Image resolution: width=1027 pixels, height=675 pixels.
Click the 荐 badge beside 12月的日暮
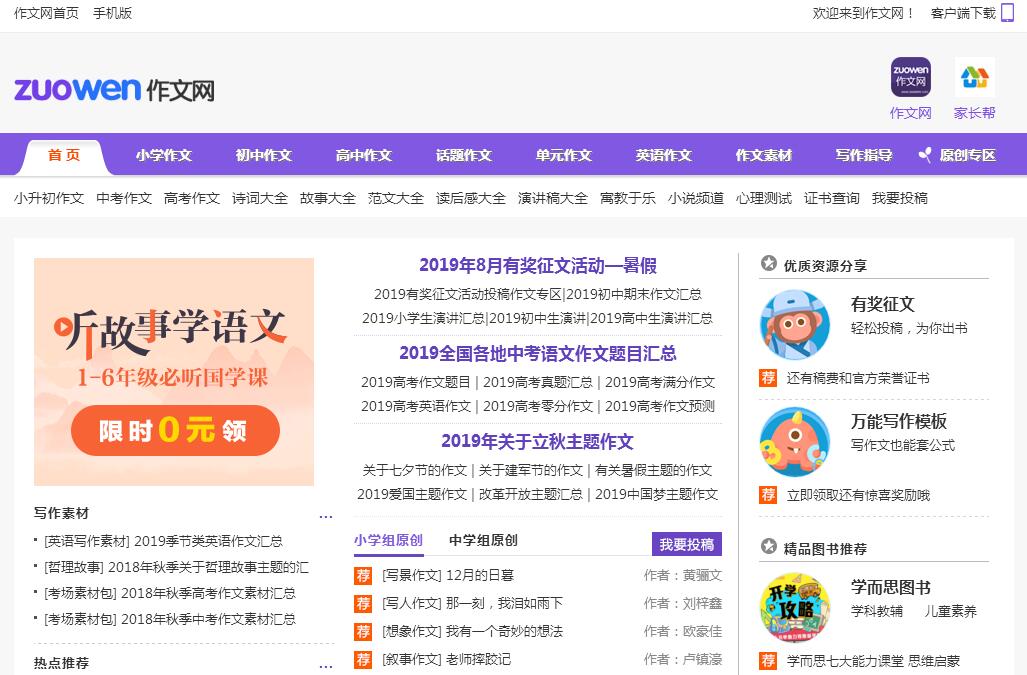coord(363,575)
